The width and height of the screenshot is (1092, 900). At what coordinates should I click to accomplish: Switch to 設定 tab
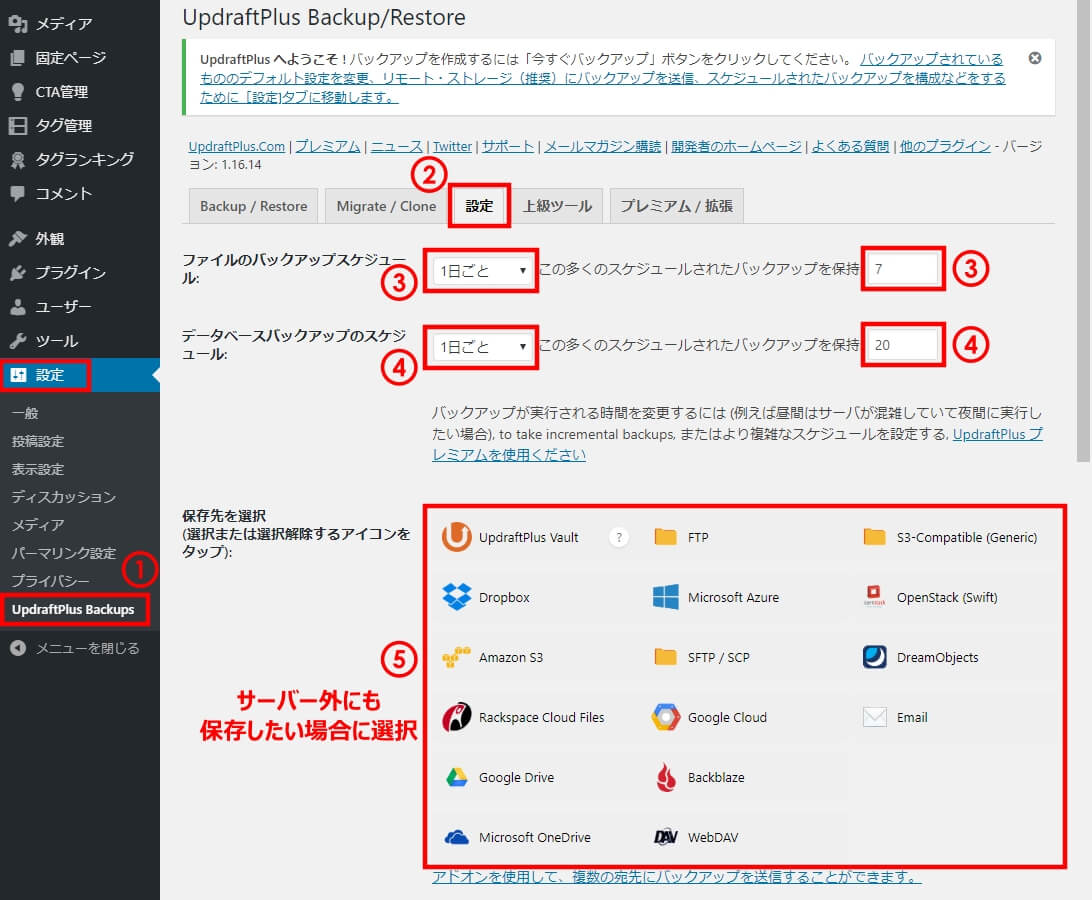click(x=479, y=206)
